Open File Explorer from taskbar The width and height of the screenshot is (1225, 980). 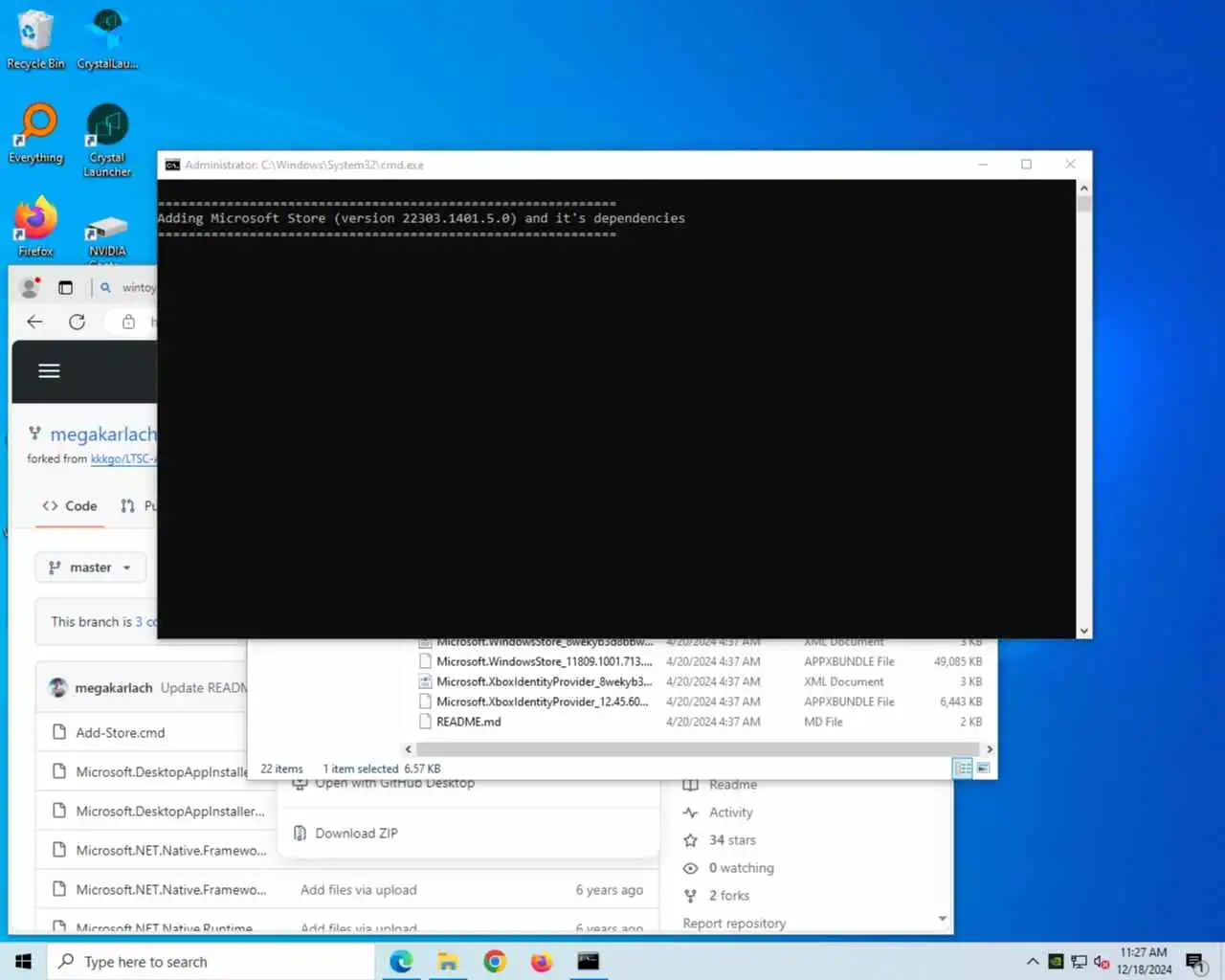pyautogui.click(x=448, y=961)
